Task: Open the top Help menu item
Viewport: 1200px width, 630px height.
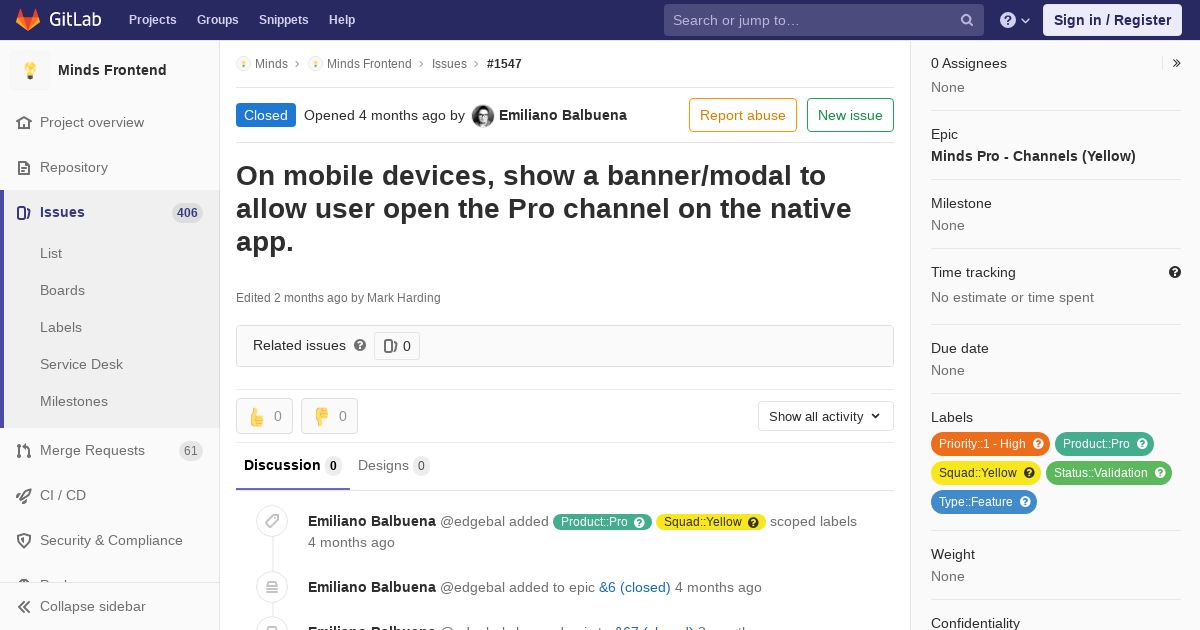Action: point(342,20)
